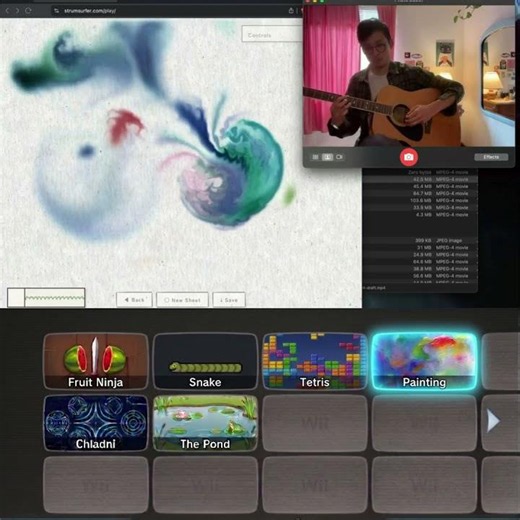Screen dimensions: 520x520
Task: Click the Photo Booth camera preview
Action: pyautogui.click(x=409, y=76)
